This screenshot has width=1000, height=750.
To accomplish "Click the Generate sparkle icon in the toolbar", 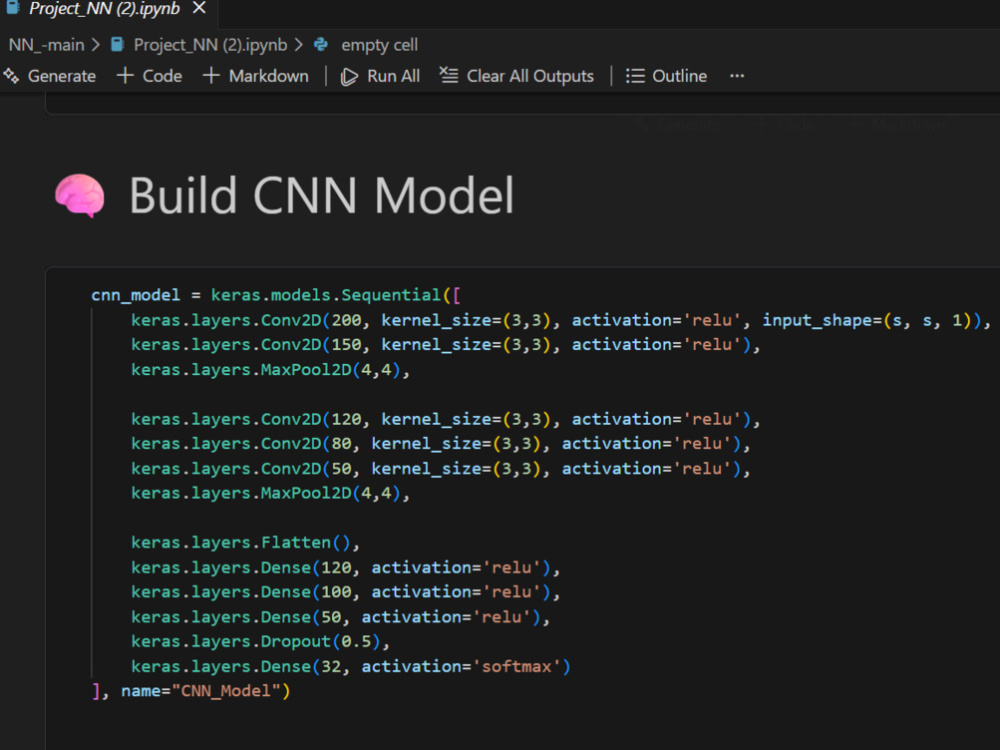I will pos(11,76).
